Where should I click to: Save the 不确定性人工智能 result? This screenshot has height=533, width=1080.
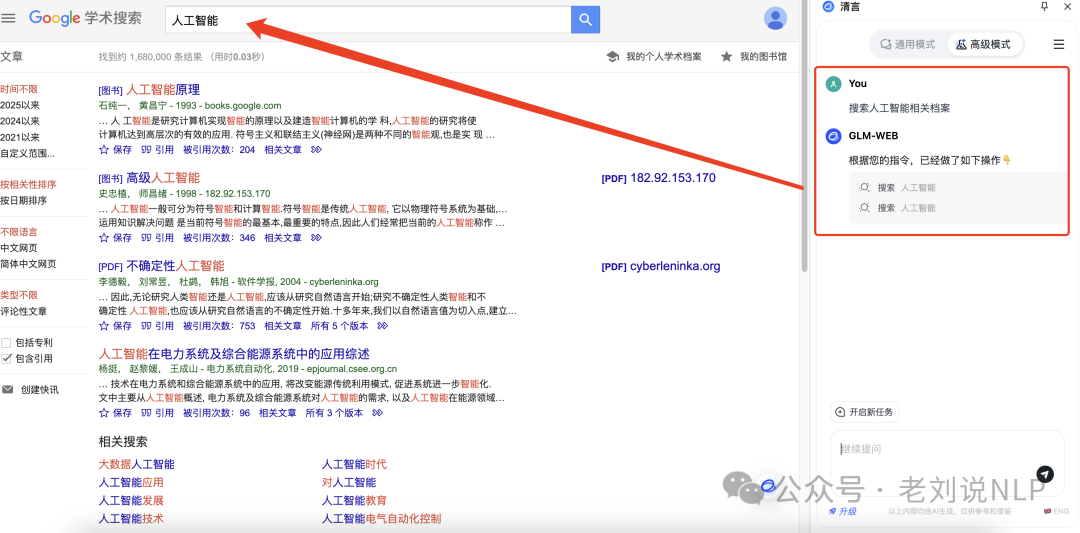115,326
